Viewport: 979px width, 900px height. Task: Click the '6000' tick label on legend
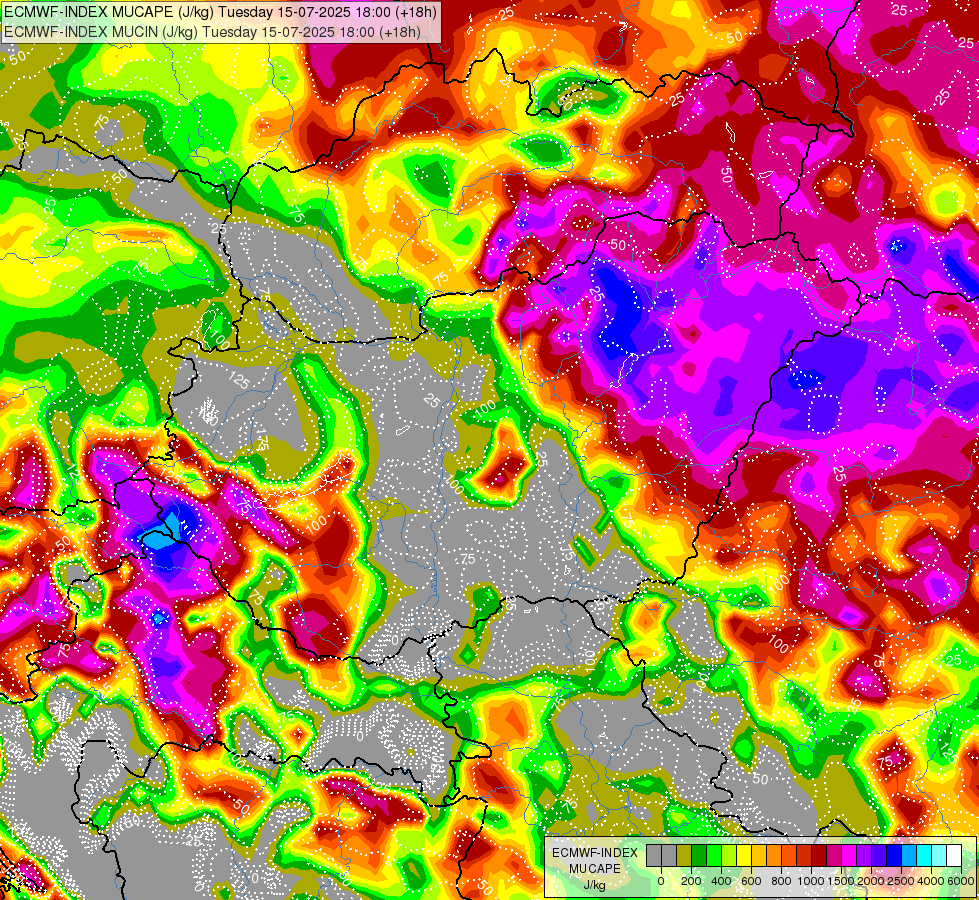pos(961,881)
